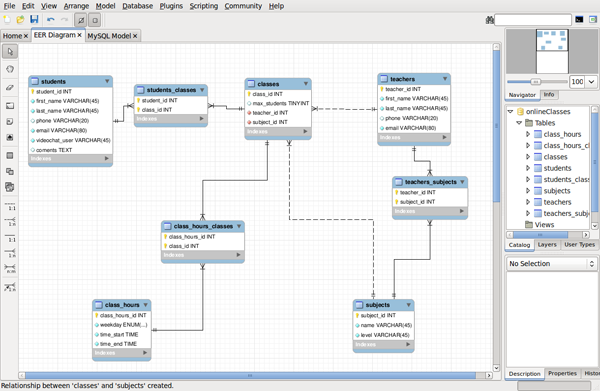Switch to the MySQL Model tab

pyautogui.click(x=112, y=36)
